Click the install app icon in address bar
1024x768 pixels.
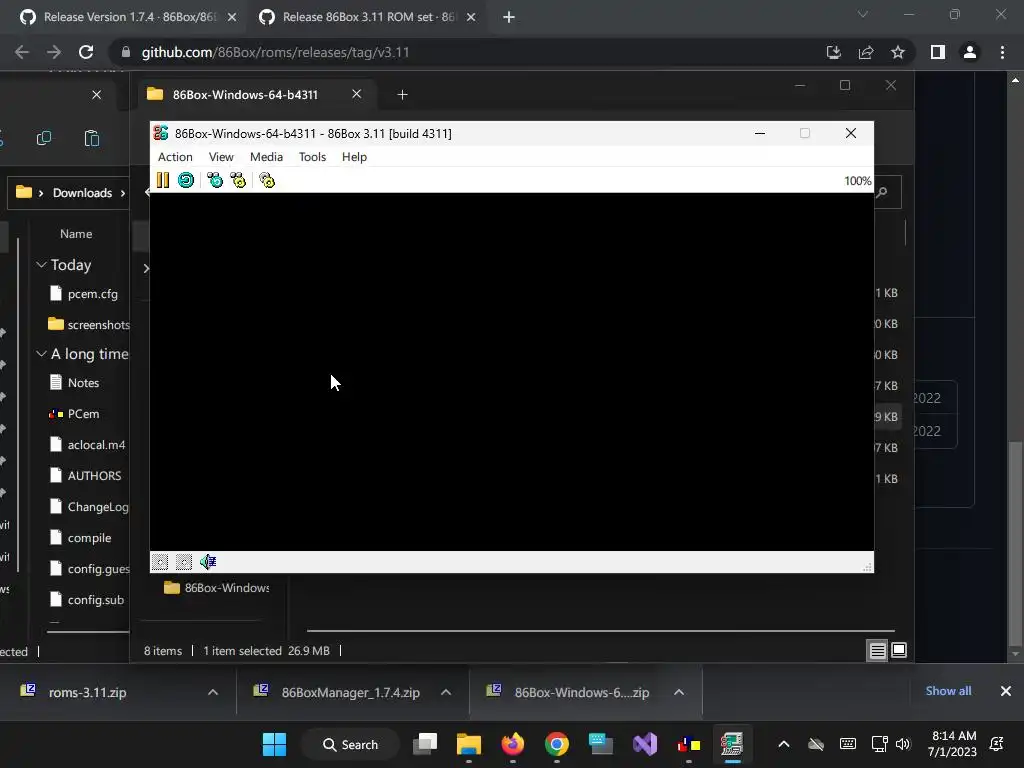tap(834, 52)
